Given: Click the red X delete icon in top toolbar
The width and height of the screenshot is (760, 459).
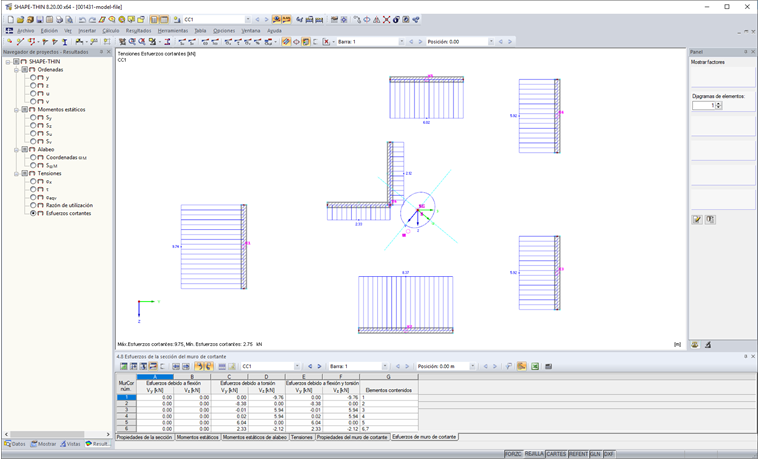Looking at the screenshot, I should pyautogui.click(x=386, y=19).
